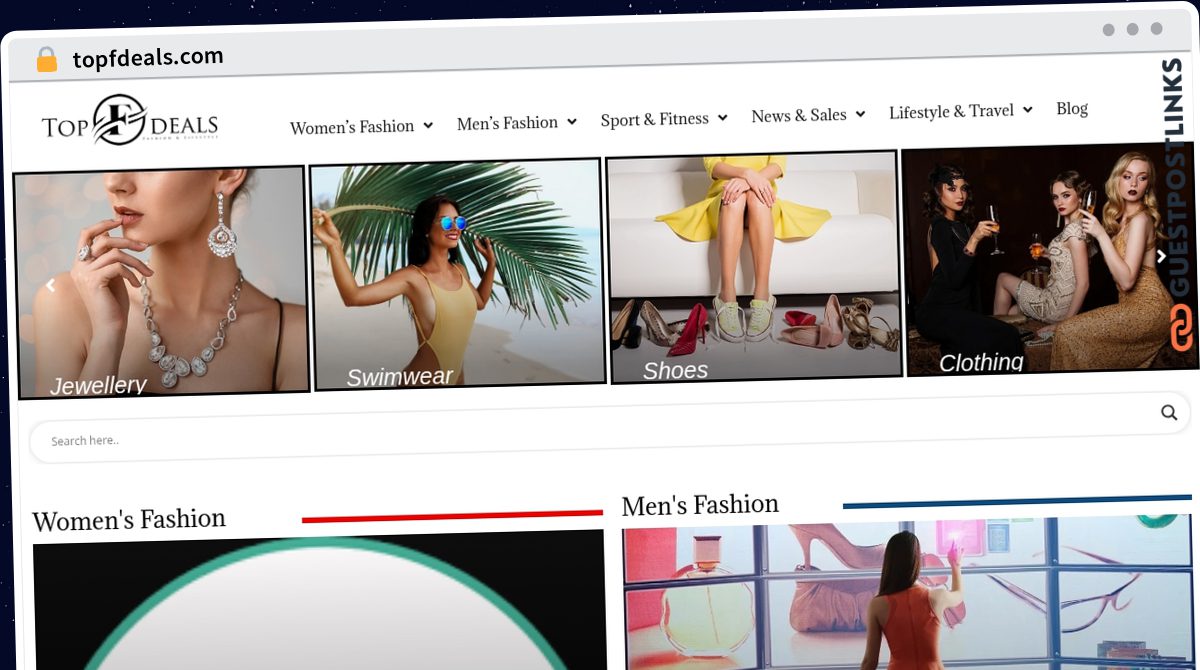The image size is (1200, 670).
Task: Go to the Blog page
Action: click(1072, 108)
